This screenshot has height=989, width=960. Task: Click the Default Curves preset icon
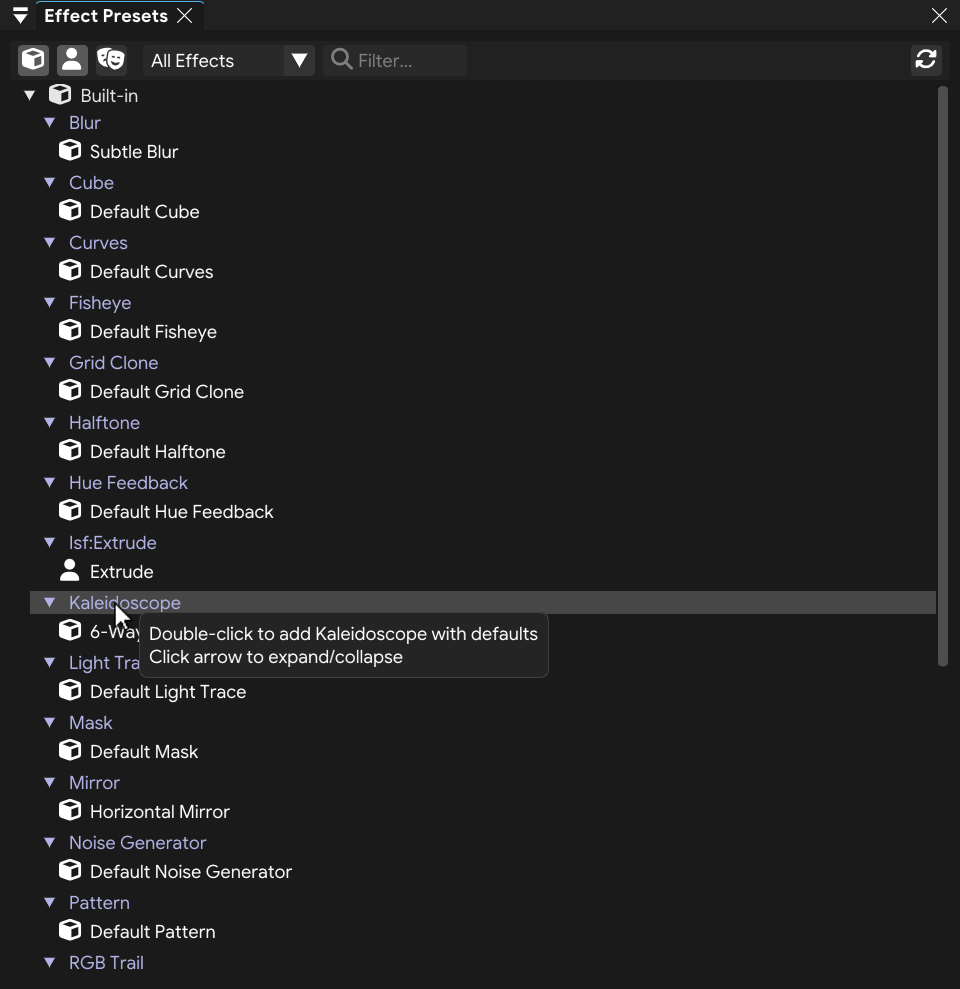(x=70, y=270)
